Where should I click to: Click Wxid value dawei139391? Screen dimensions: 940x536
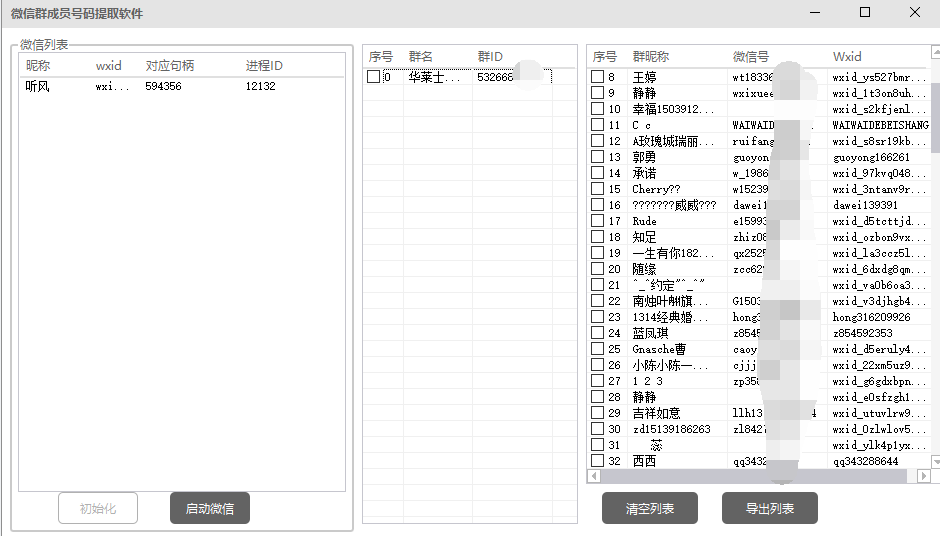[865, 205]
